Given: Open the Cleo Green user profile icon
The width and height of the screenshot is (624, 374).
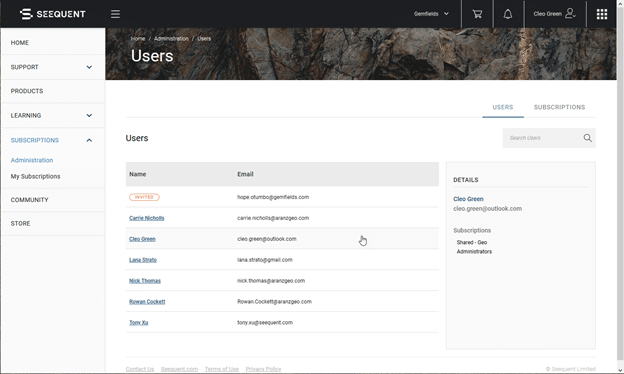Looking at the screenshot, I should (x=570, y=13).
